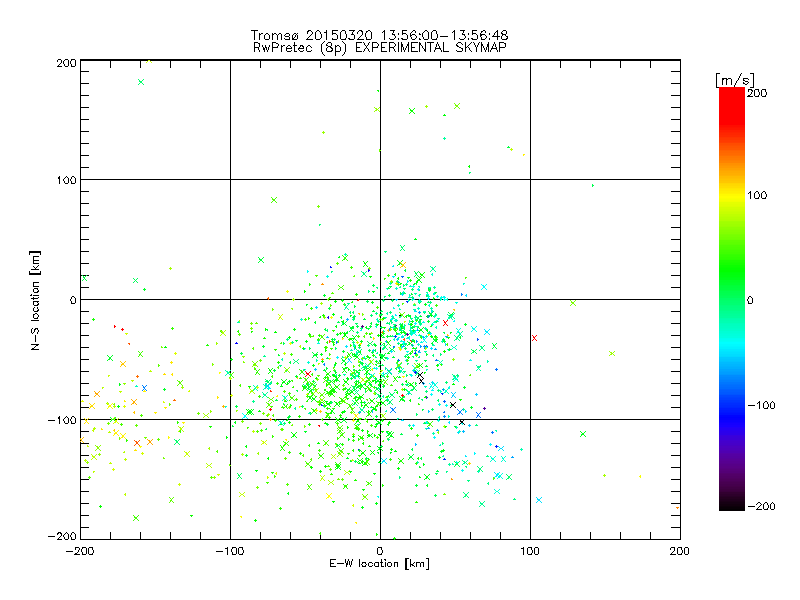Click the colorbar '-100' label

click(x=761, y=405)
